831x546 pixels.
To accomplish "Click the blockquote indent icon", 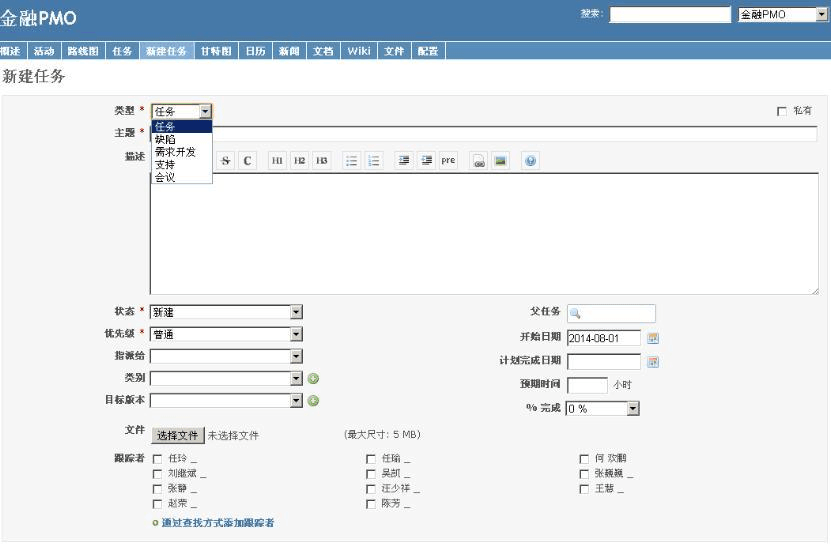I will coord(404,161).
